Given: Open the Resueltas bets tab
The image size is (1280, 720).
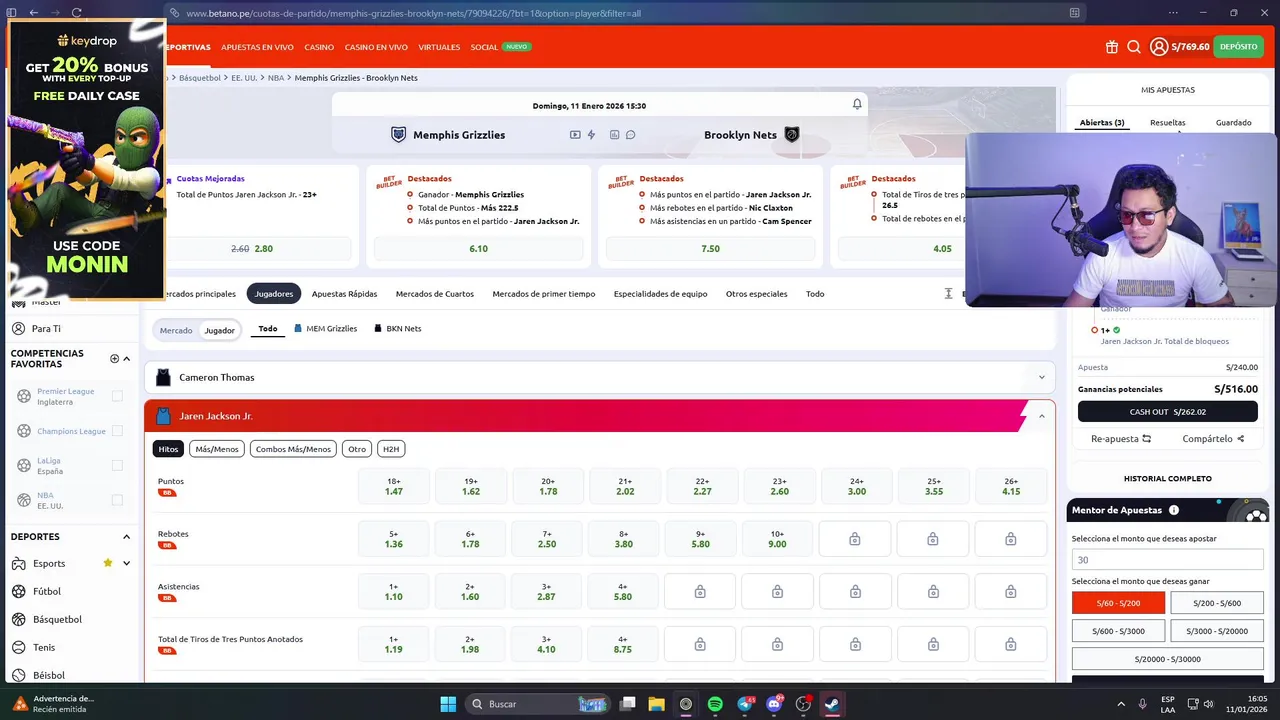Looking at the screenshot, I should point(1167,122).
